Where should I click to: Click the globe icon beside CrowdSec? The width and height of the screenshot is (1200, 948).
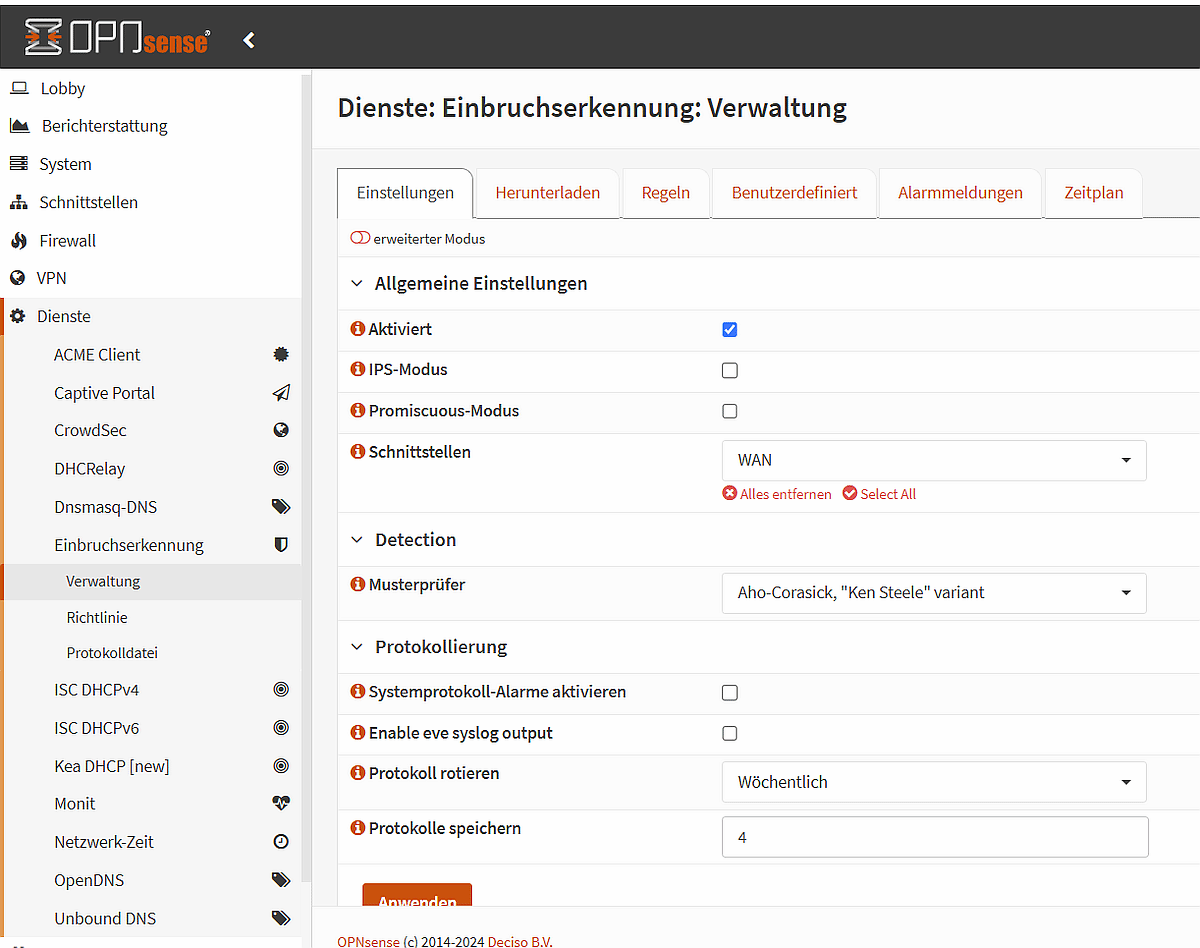(x=281, y=430)
